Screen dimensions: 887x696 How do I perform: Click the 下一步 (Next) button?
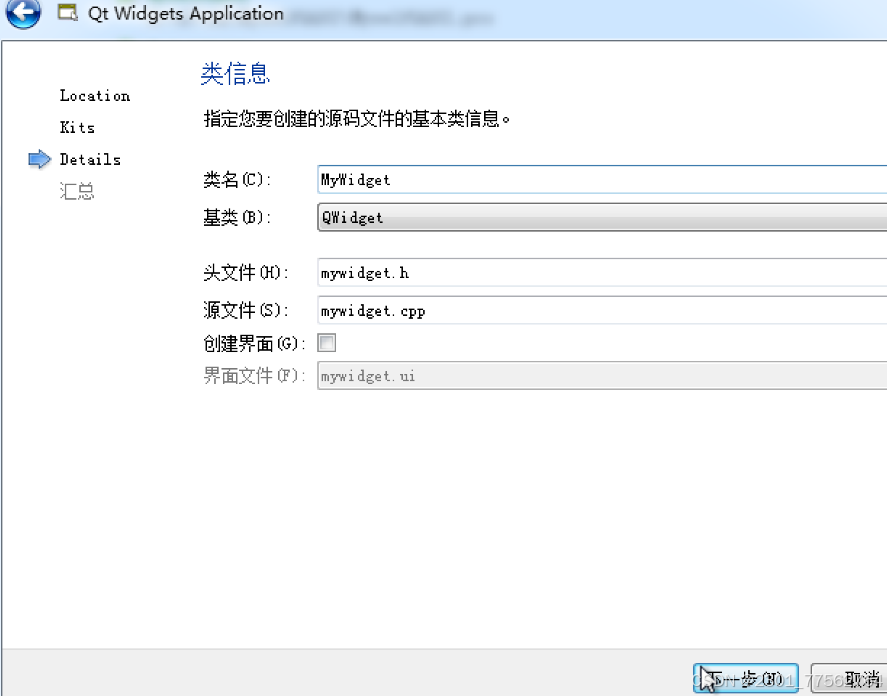pos(746,678)
